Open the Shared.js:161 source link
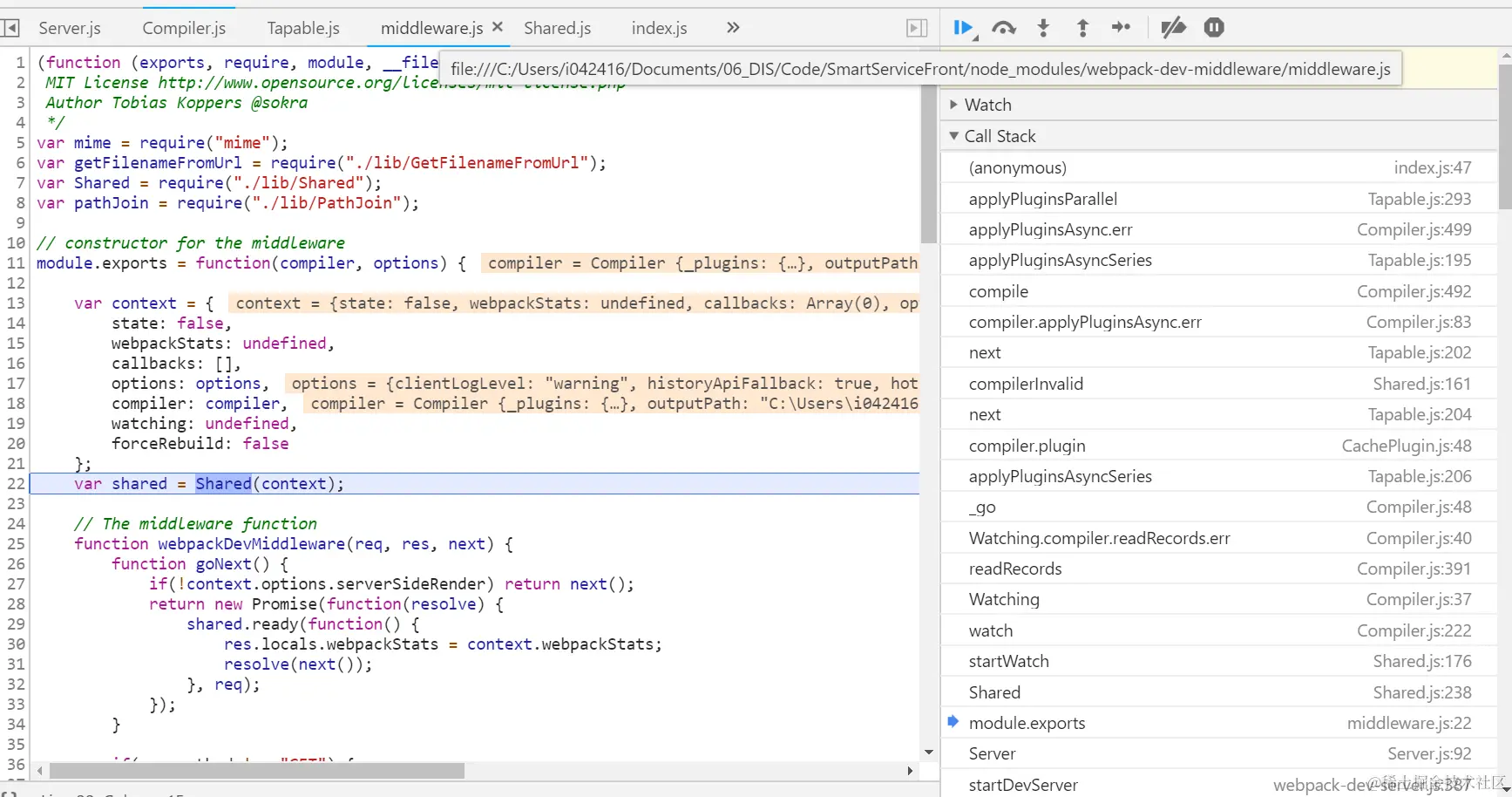The height and width of the screenshot is (797, 1512). click(x=1421, y=384)
